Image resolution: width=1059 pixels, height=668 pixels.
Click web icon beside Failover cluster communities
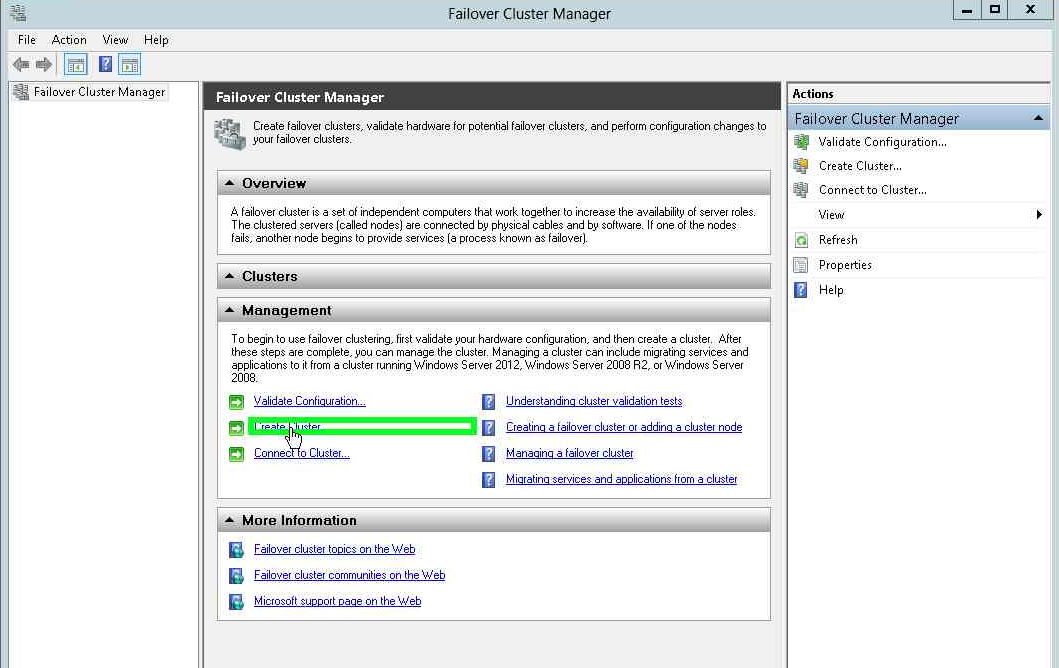coord(236,575)
